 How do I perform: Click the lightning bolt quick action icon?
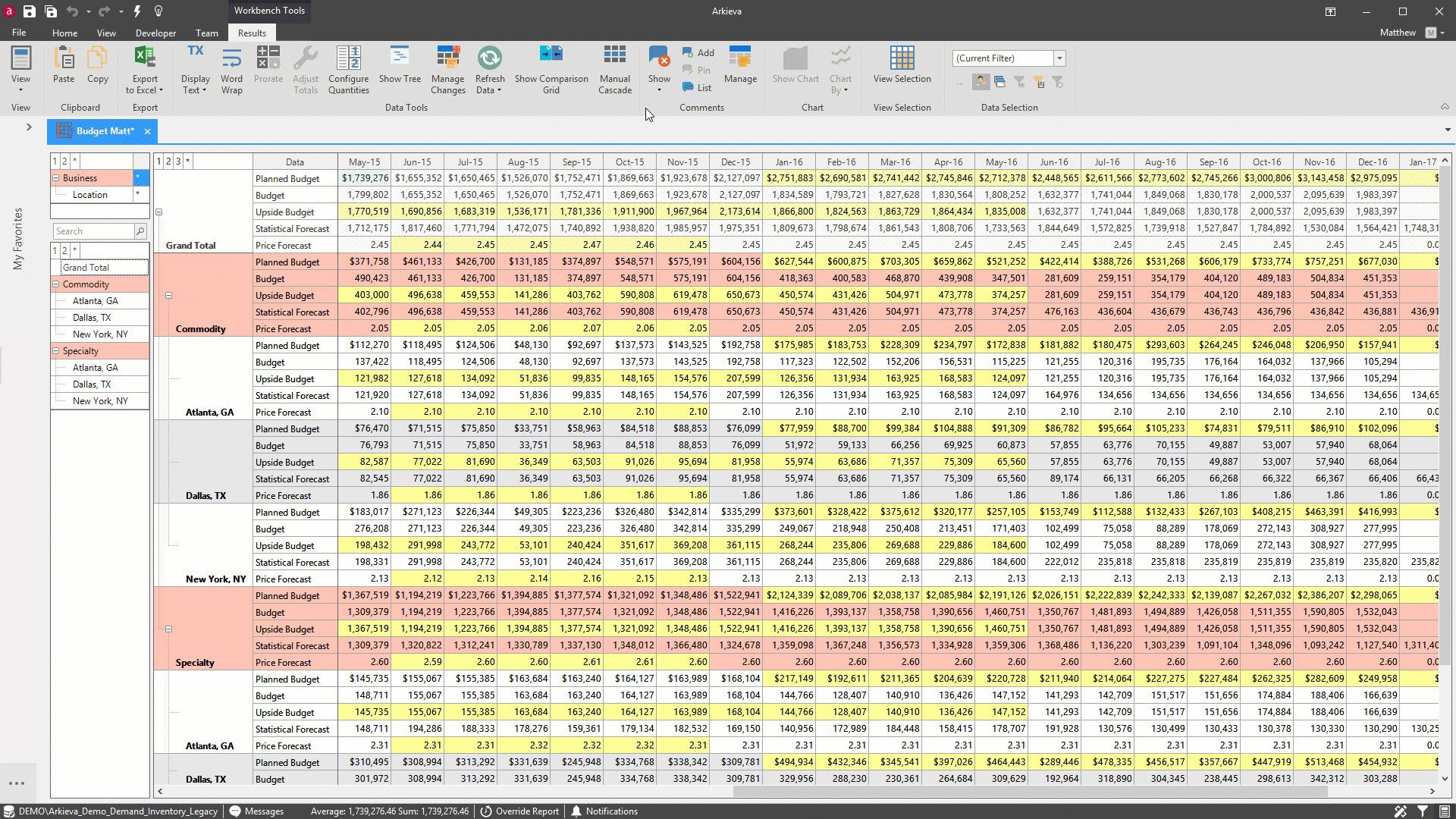(137, 11)
